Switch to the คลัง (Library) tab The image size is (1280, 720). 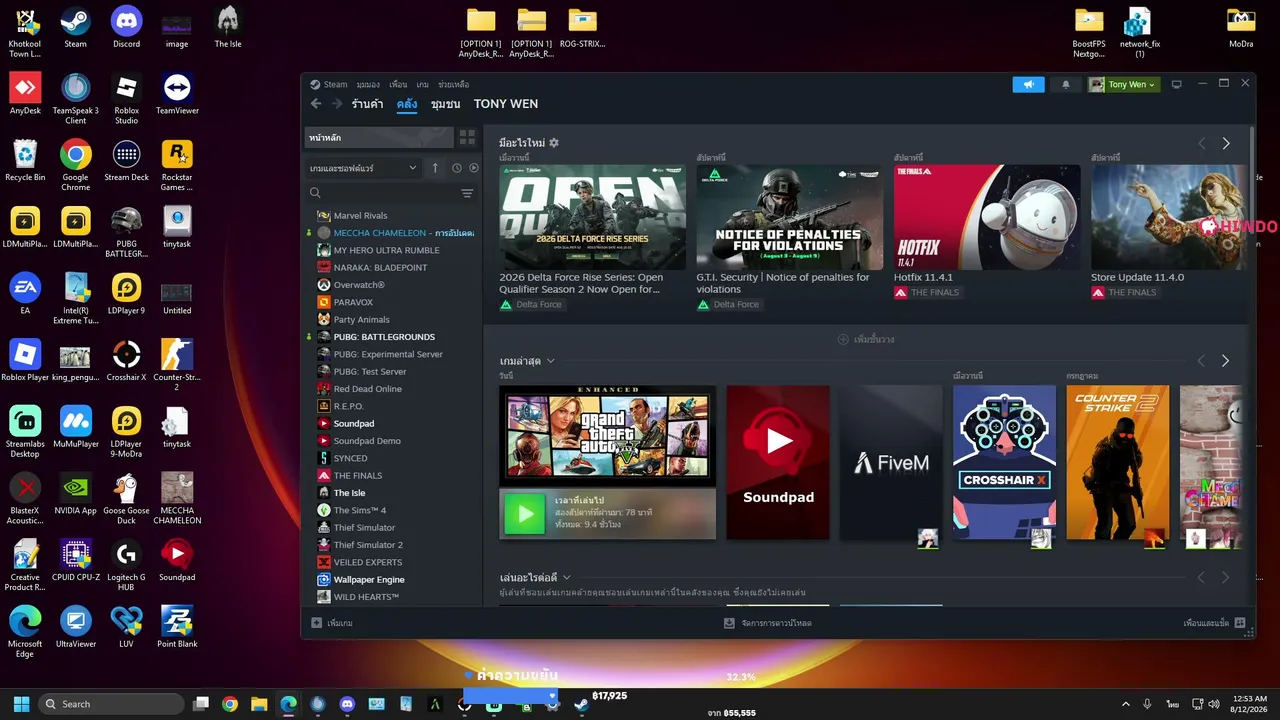(407, 104)
